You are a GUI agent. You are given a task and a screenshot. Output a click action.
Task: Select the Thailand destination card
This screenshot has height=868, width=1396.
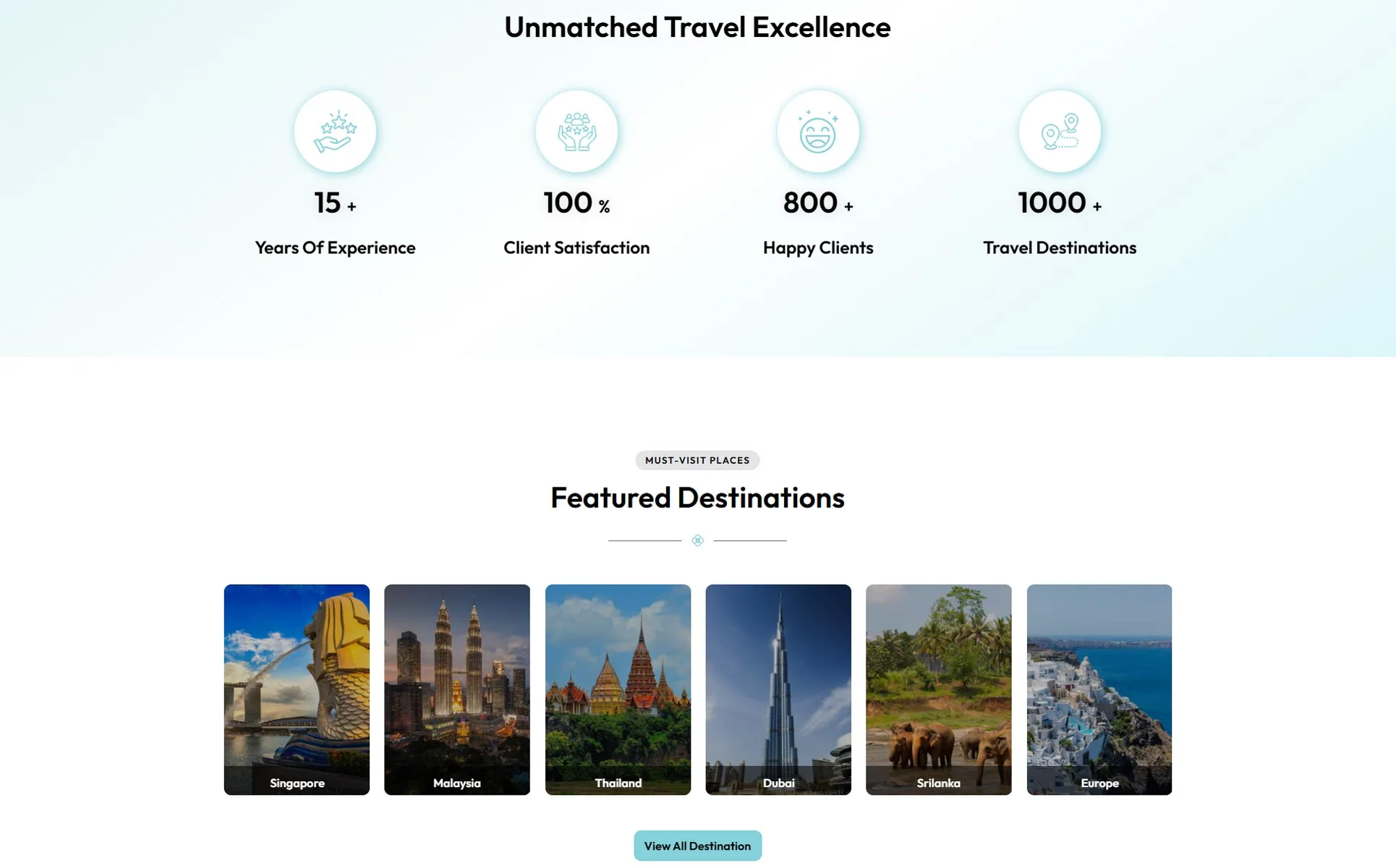[618, 689]
